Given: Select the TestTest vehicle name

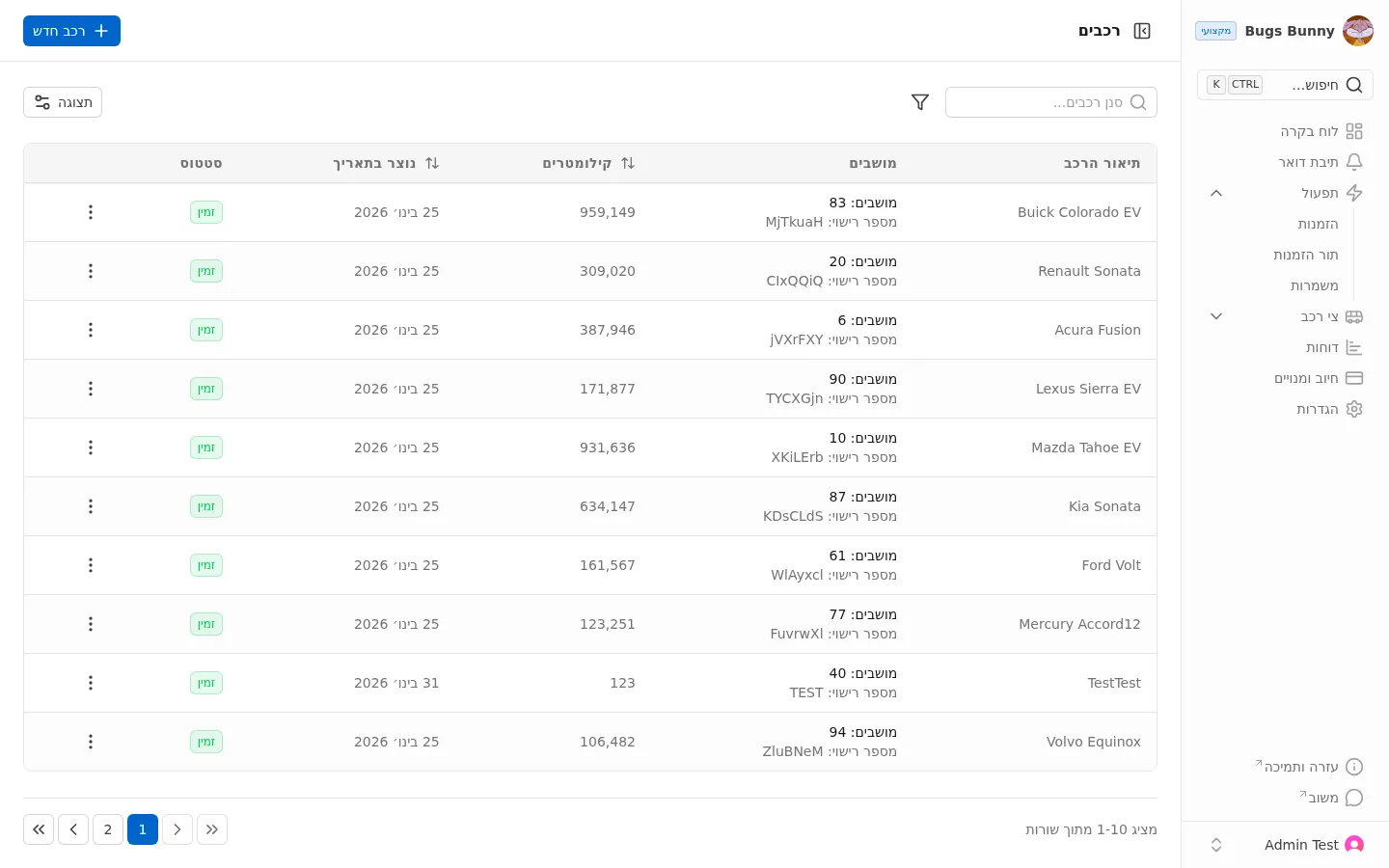Looking at the screenshot, I should point(1114,683).
